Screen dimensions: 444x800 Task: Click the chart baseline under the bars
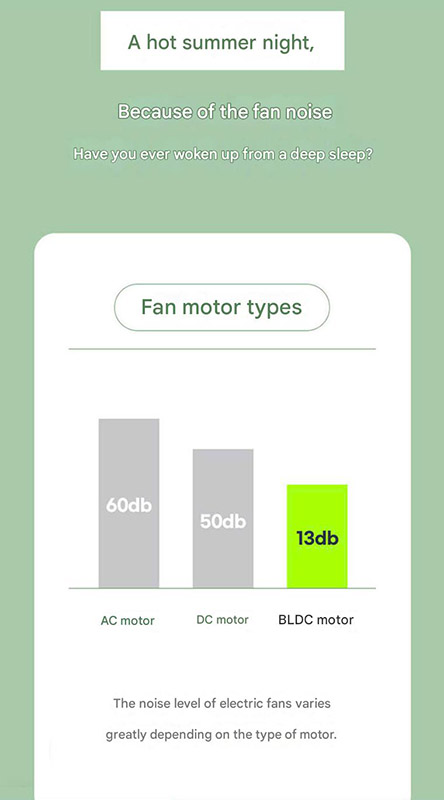point(222,588)
